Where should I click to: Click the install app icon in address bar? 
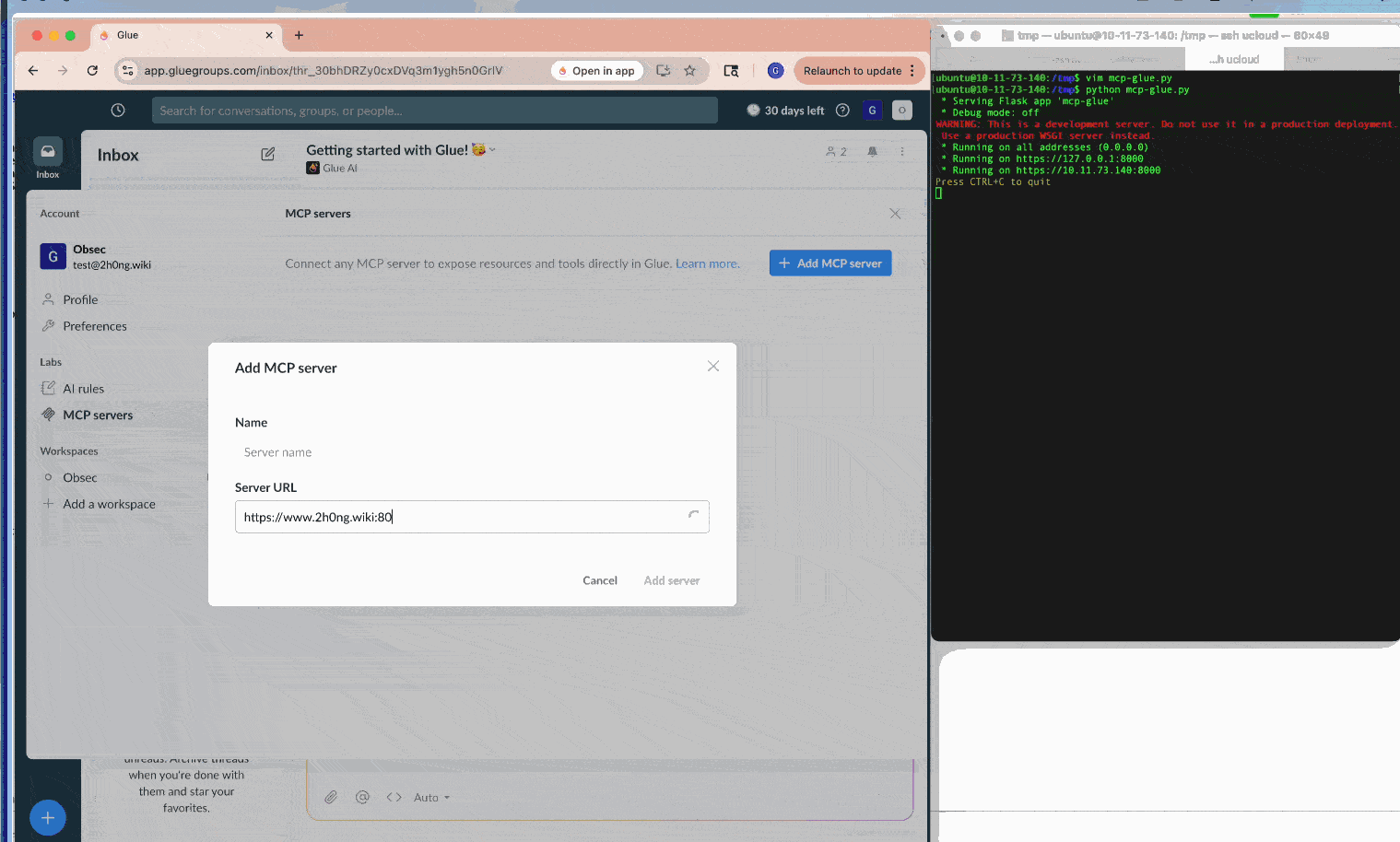pos(663,71)
